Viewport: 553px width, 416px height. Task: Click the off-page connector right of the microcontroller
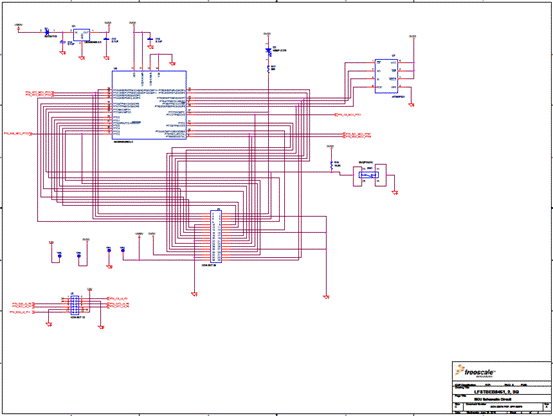coord(348,115)
